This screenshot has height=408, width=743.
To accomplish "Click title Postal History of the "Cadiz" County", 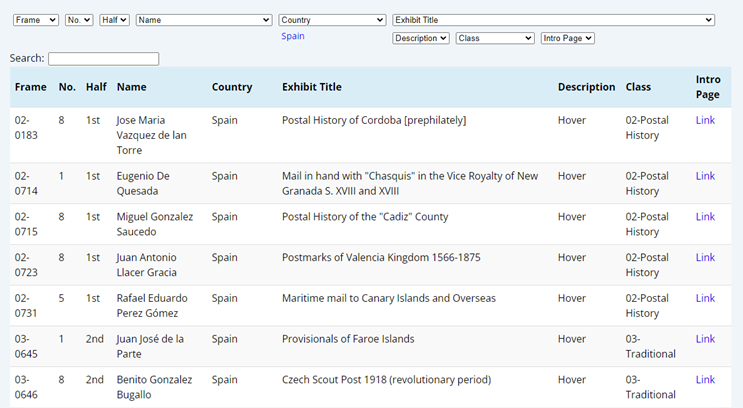I will click(365, 217).
